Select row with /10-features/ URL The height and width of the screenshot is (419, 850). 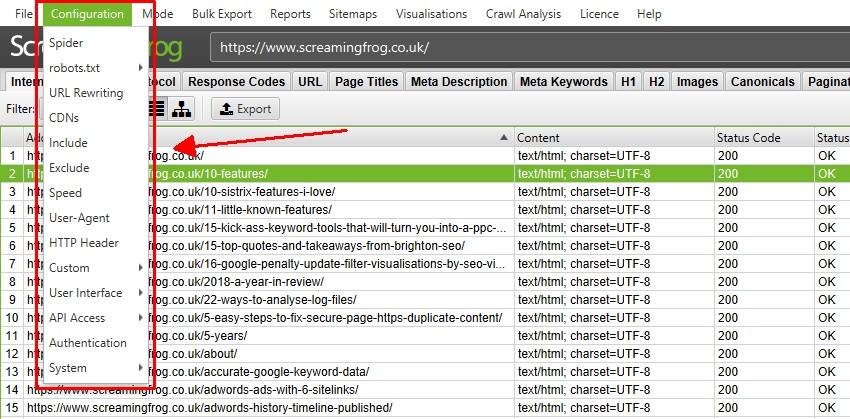click(x=425, y=174)
